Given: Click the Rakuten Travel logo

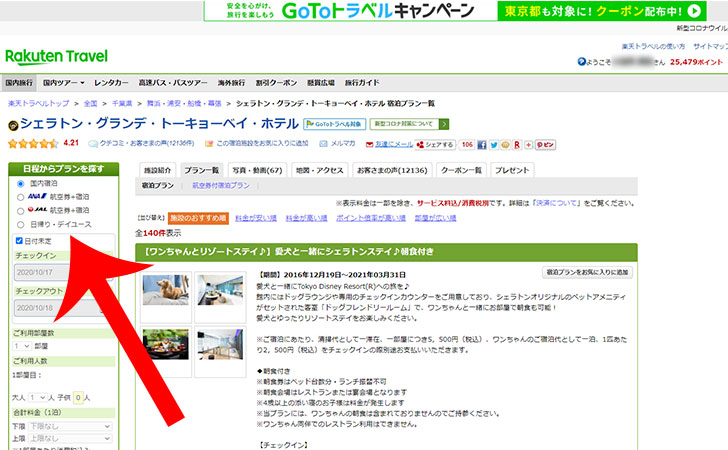Looking at the screenshot, I should pos(56,57).
